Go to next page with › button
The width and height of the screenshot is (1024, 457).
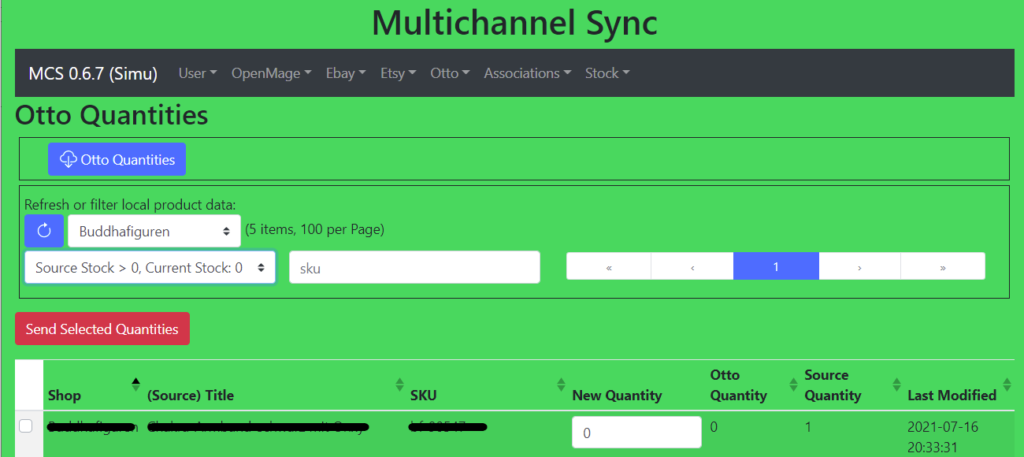(x=859, y=267)
